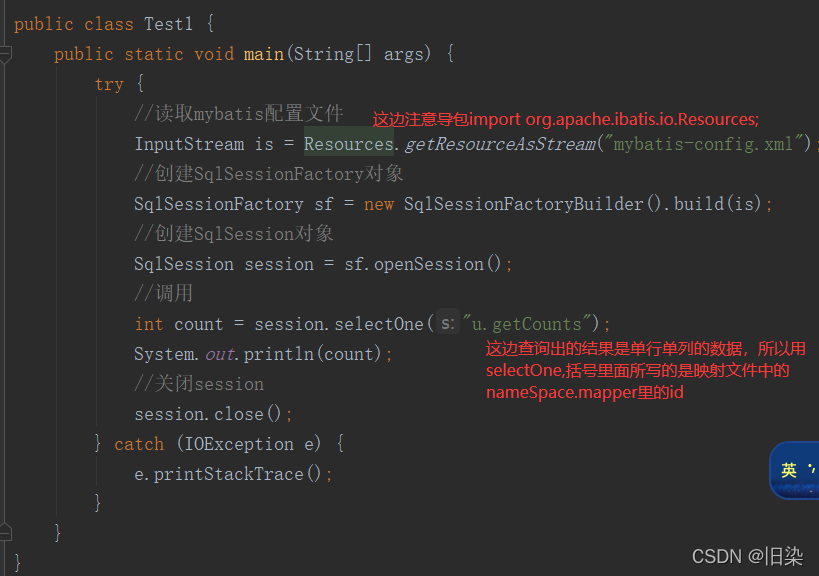819x576 pixels.
Task: Click the getResourceAsStream method call
Action: [x=499, y=144]
